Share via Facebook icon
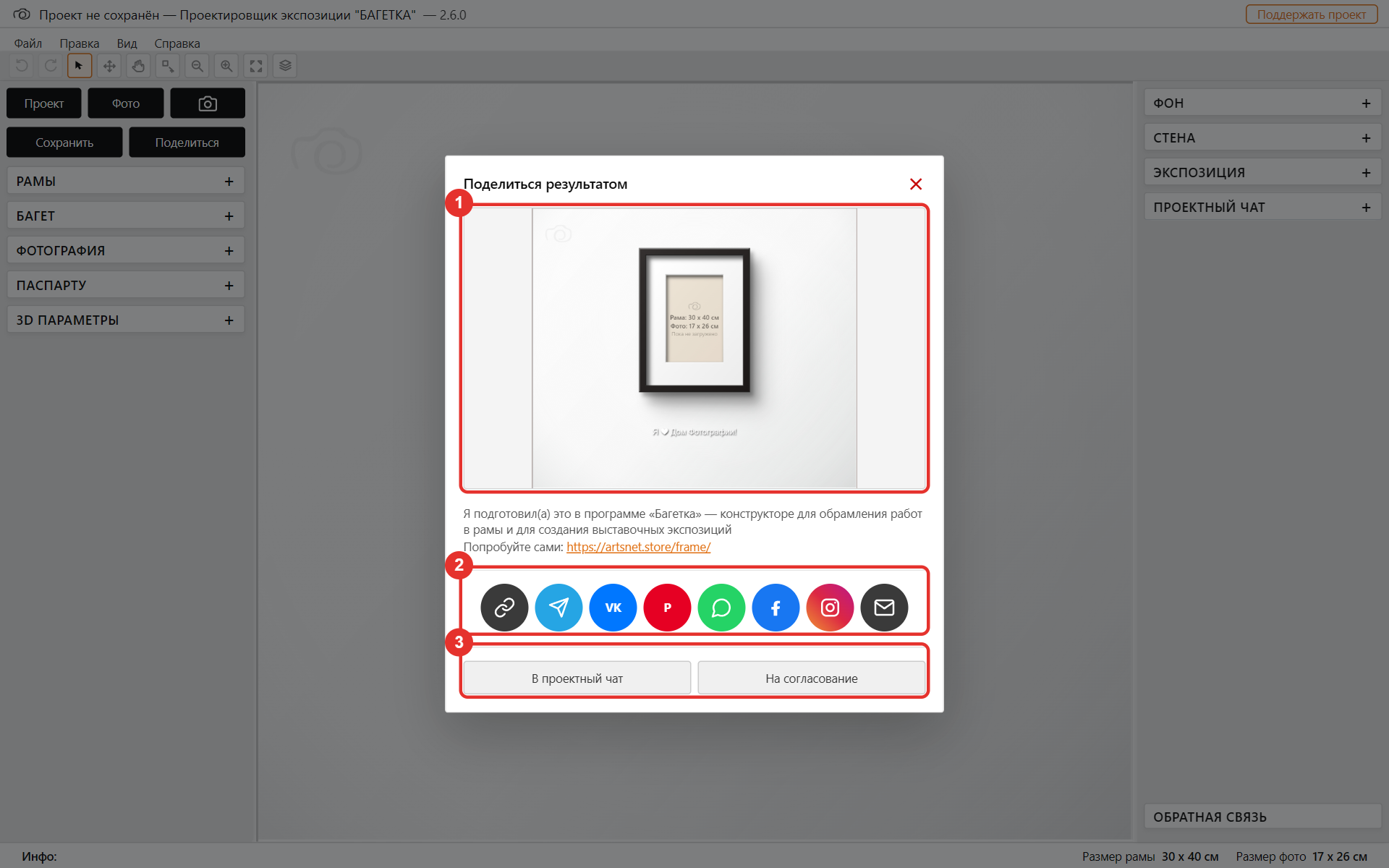Screen dimensions: 1389x868 (x=776, y=608)
